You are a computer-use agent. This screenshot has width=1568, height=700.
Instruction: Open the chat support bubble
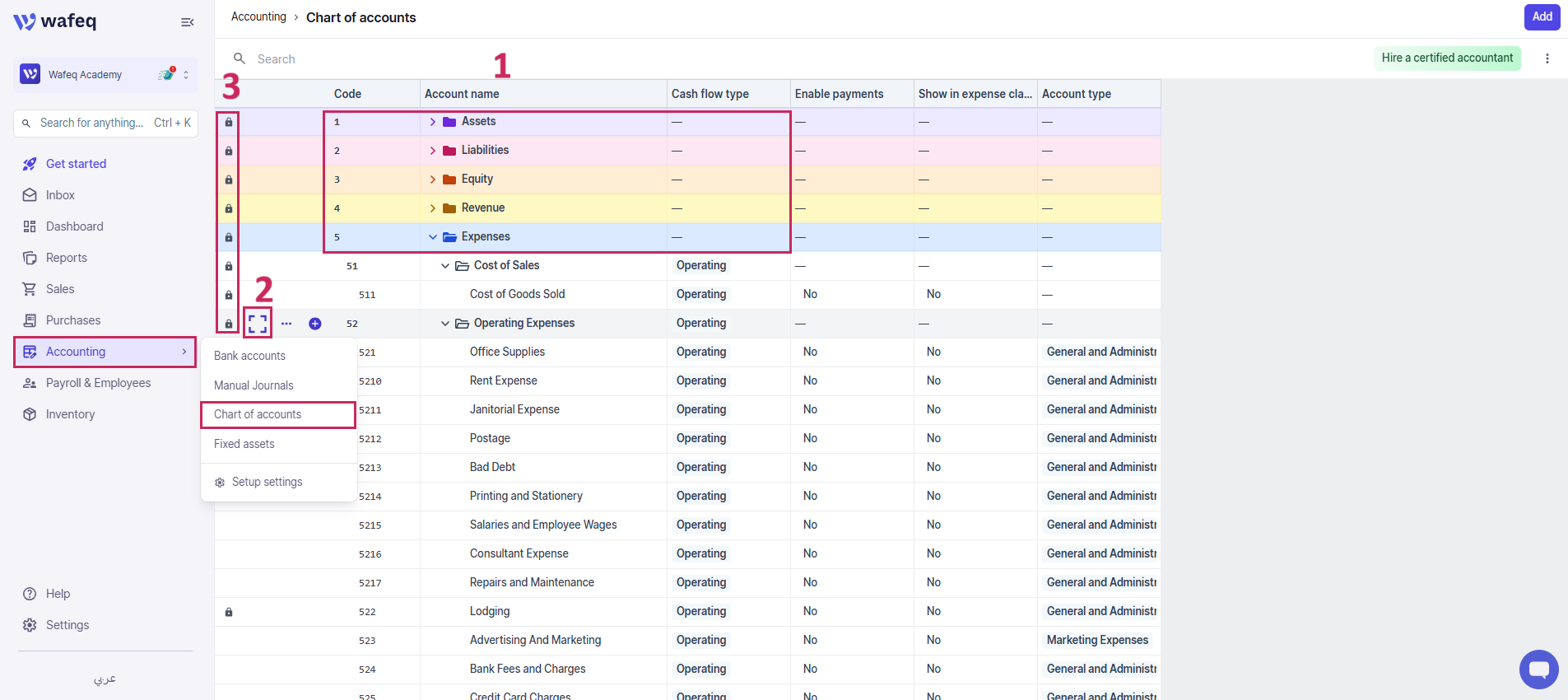tap(1538, 670)
